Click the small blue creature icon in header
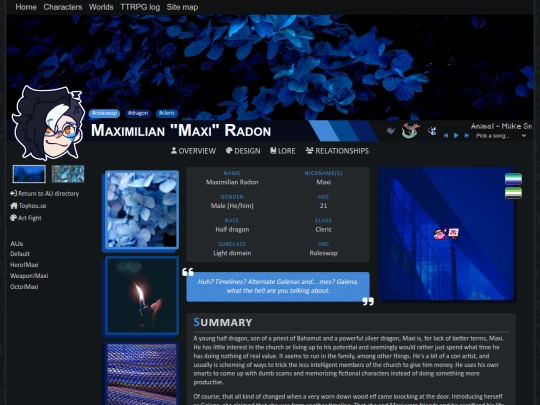 click(432, 131)
